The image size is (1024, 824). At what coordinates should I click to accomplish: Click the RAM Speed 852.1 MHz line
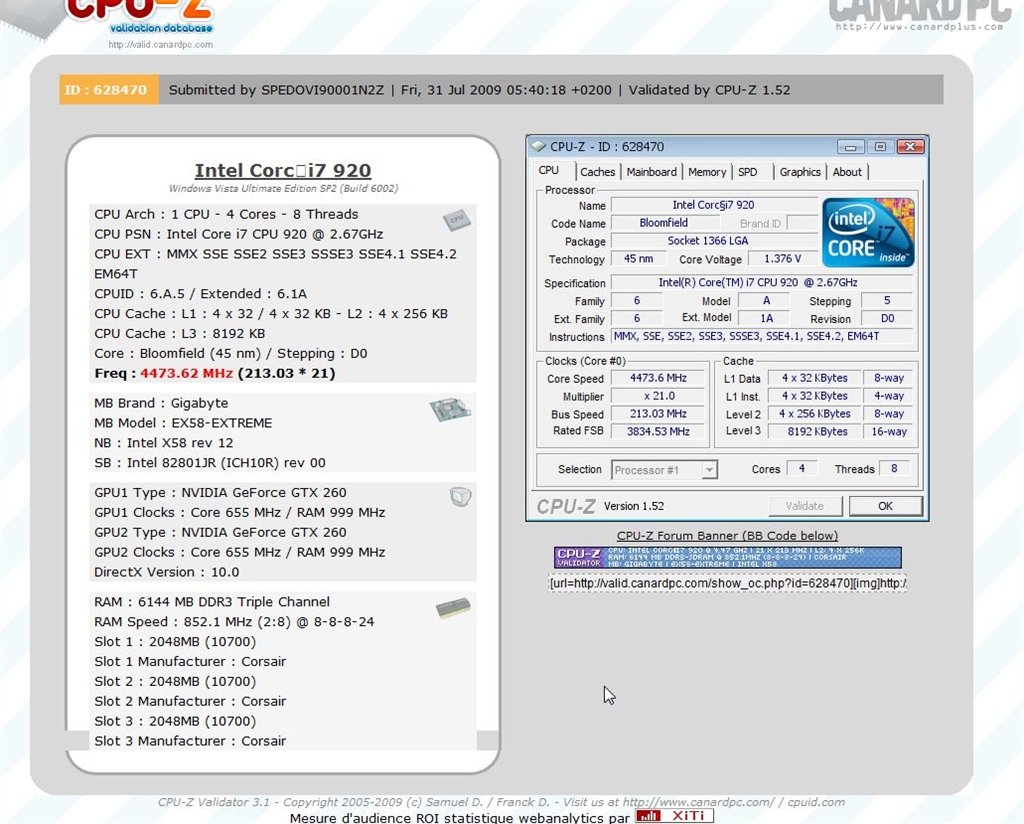[x=234, y=622]
